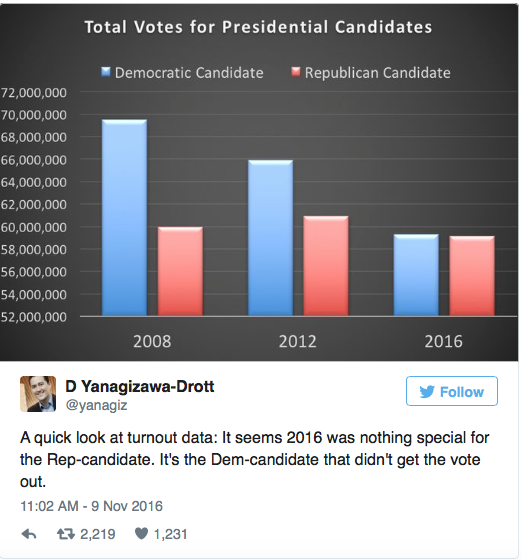Viewport: 521px width, 560px height.
Task: Click the 2012 Republican red bar
Action: 326,266
